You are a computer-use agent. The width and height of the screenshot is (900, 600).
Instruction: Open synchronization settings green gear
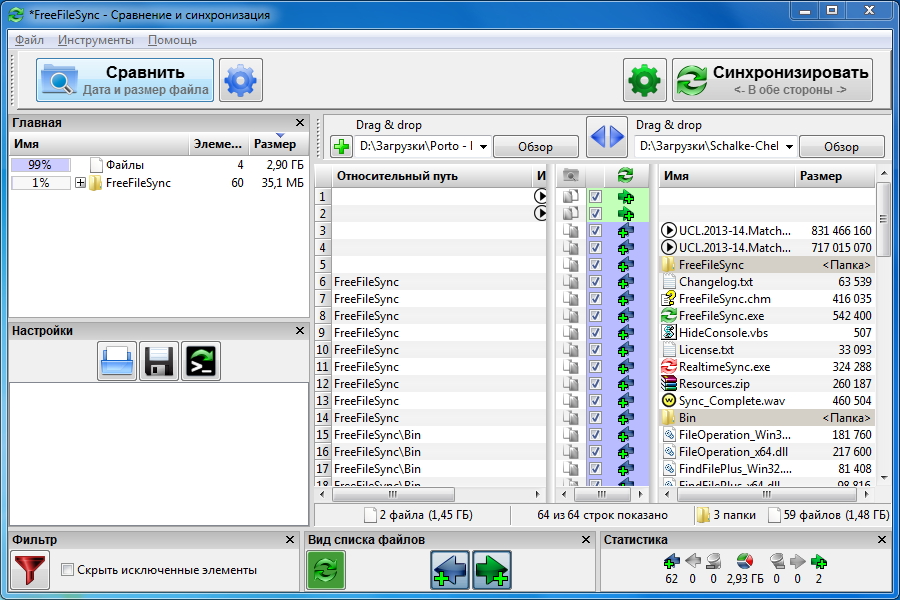coord(645,80)
